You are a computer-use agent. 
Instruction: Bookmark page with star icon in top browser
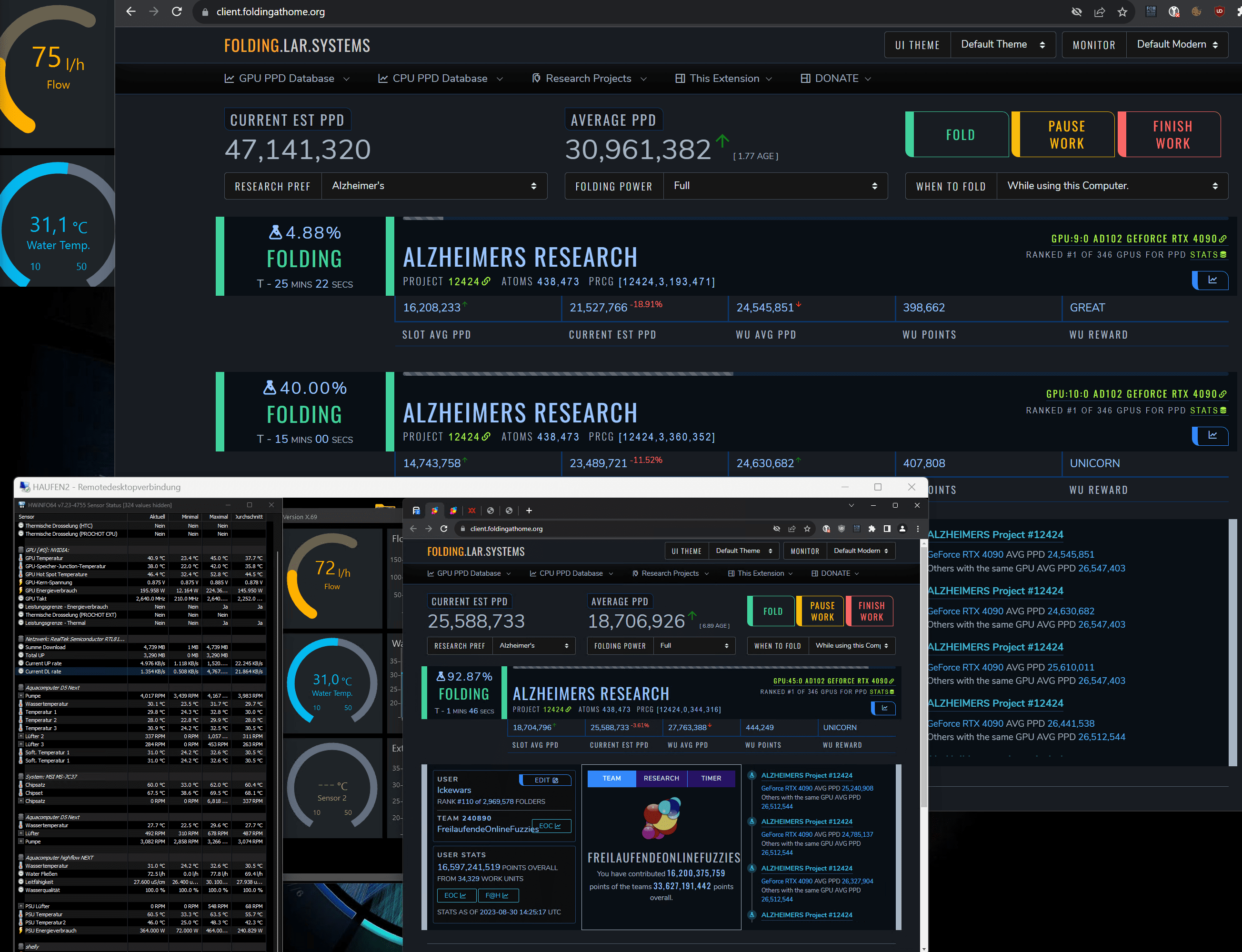coord(1122,12)
